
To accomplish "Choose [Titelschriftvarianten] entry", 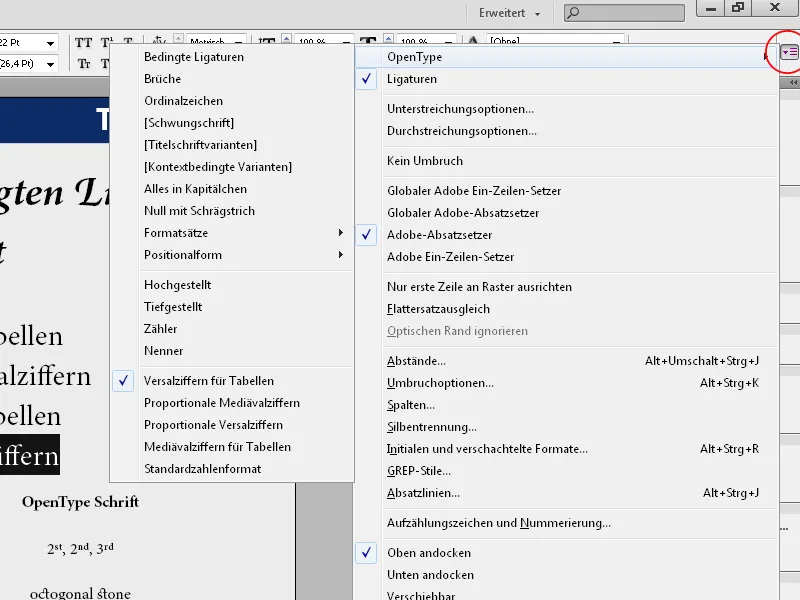I will pyautogui.click(x=232, y=145).
